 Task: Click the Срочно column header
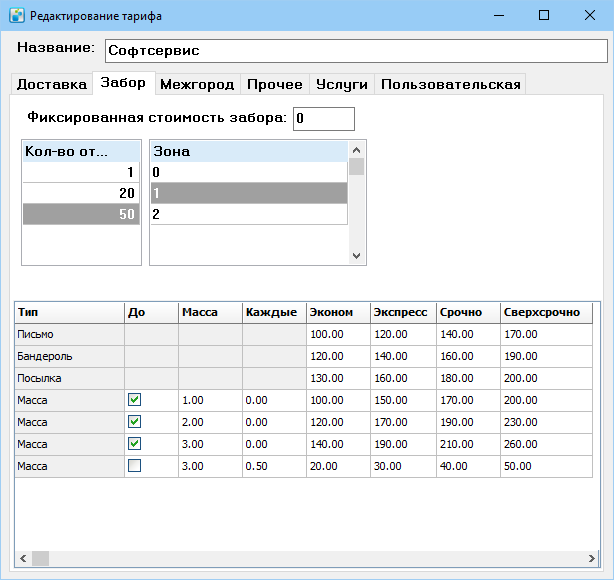pos(468,313)
